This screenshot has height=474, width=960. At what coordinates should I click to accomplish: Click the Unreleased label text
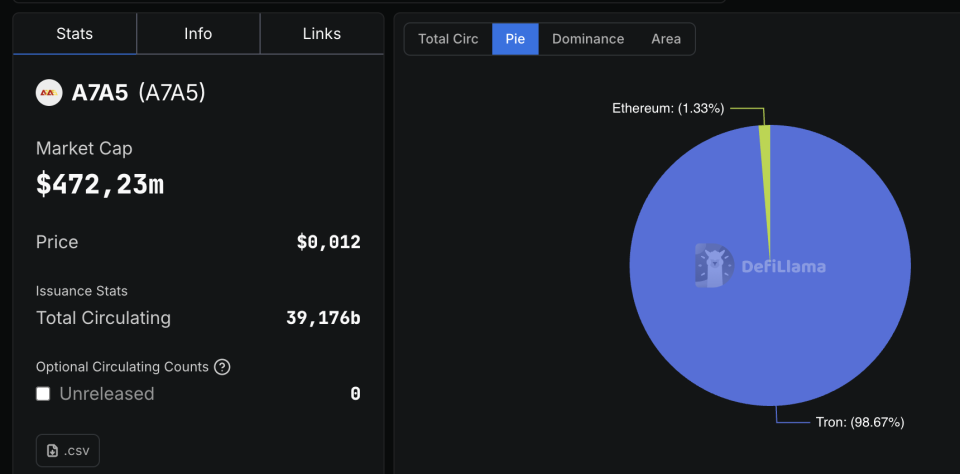(x=107, y=394)
